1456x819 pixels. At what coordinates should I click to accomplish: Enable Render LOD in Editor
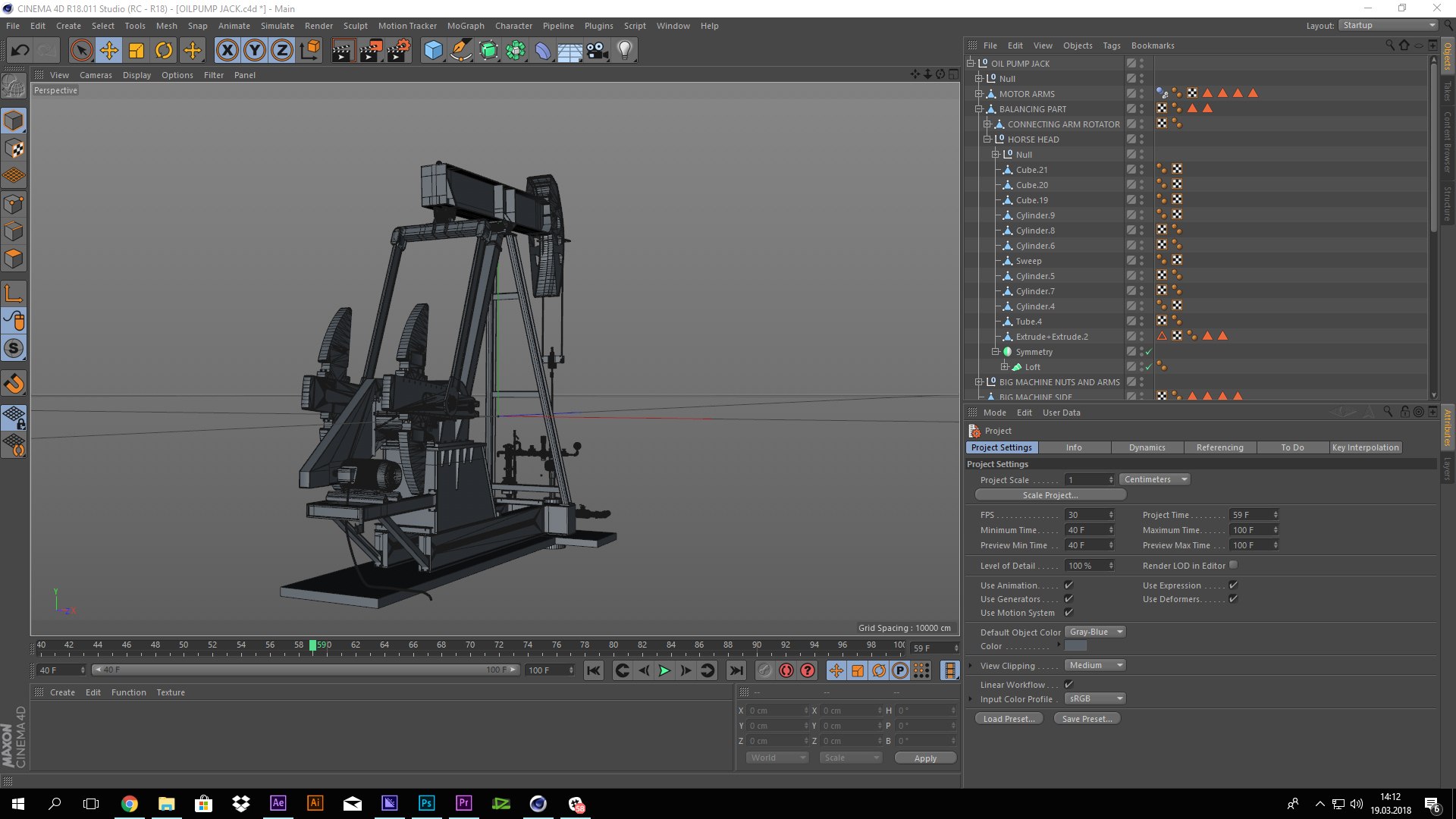pos(1233,565)
